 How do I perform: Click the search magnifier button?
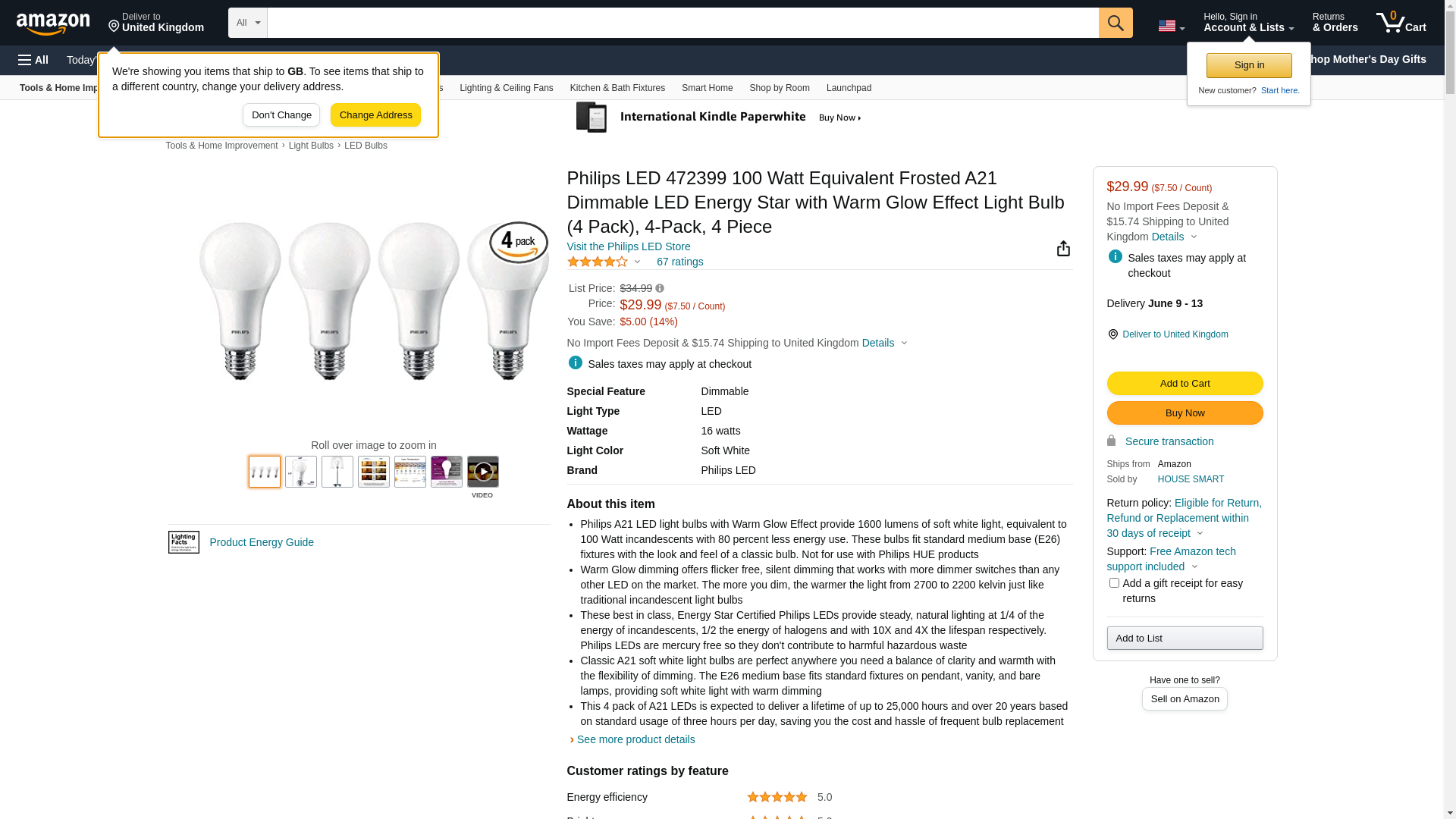[1115, 23]
